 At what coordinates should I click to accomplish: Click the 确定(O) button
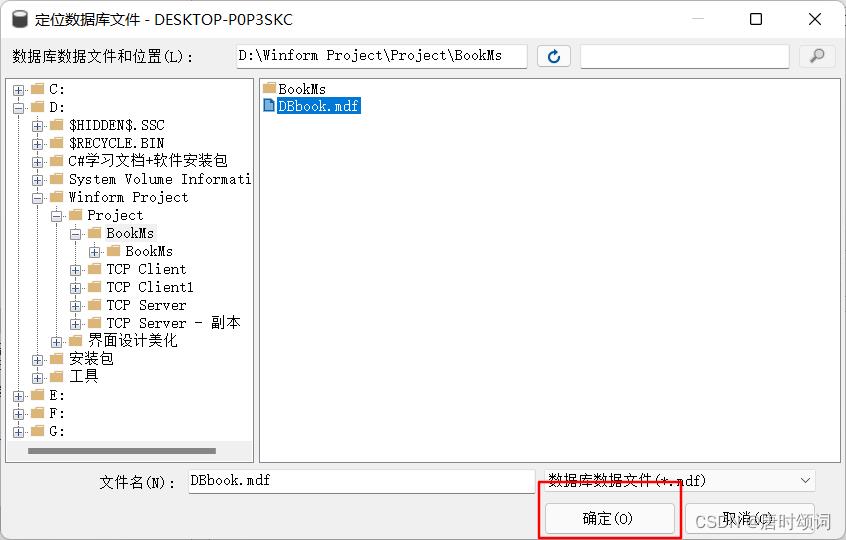pos(610,518)
